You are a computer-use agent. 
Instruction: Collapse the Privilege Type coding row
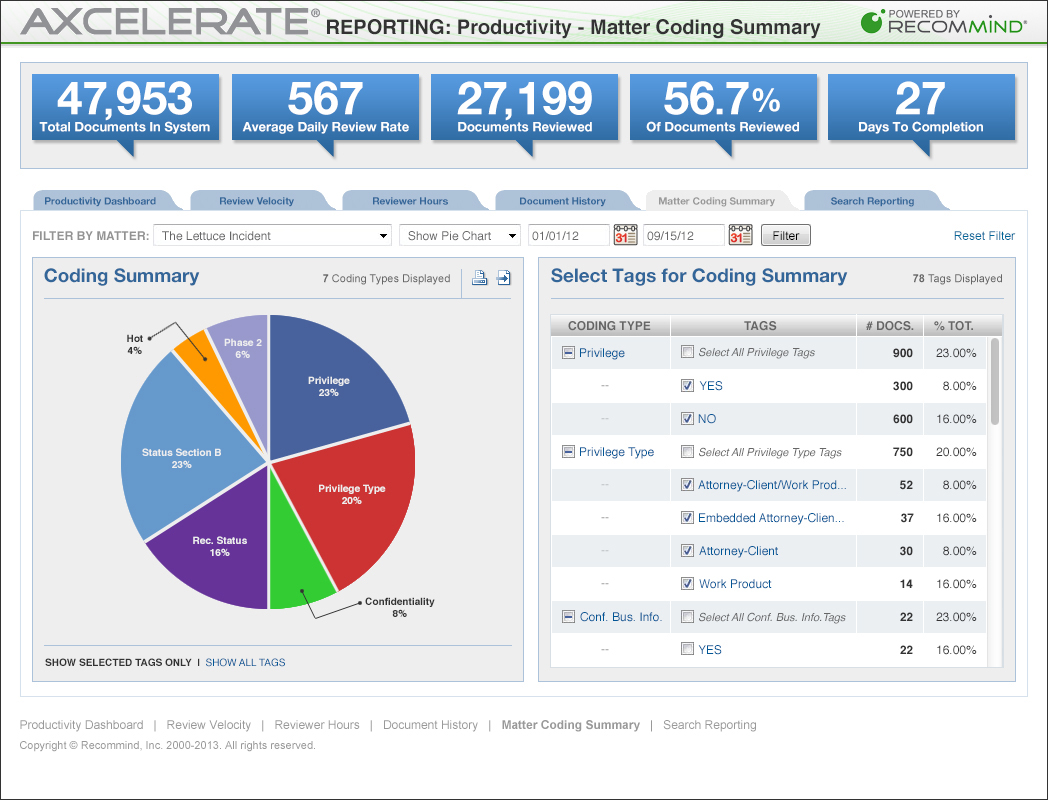[568, 452]
